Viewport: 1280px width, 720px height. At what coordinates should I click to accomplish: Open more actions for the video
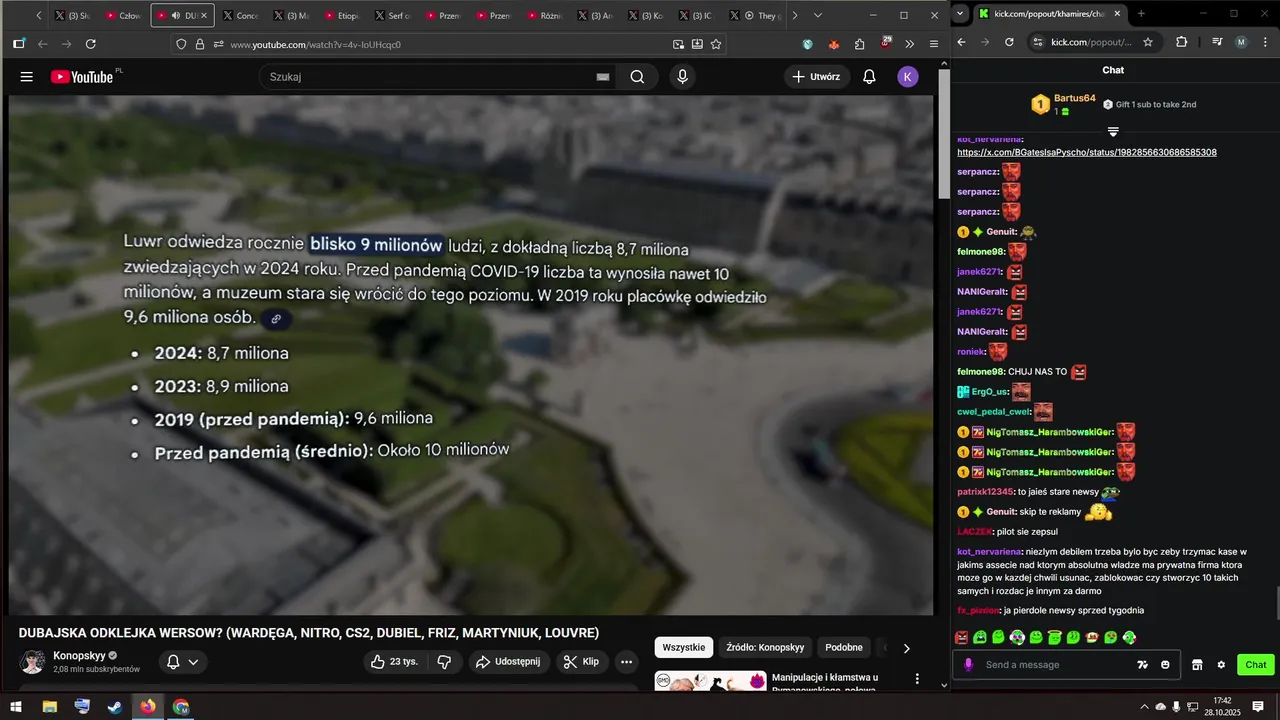tap(626, 661)
